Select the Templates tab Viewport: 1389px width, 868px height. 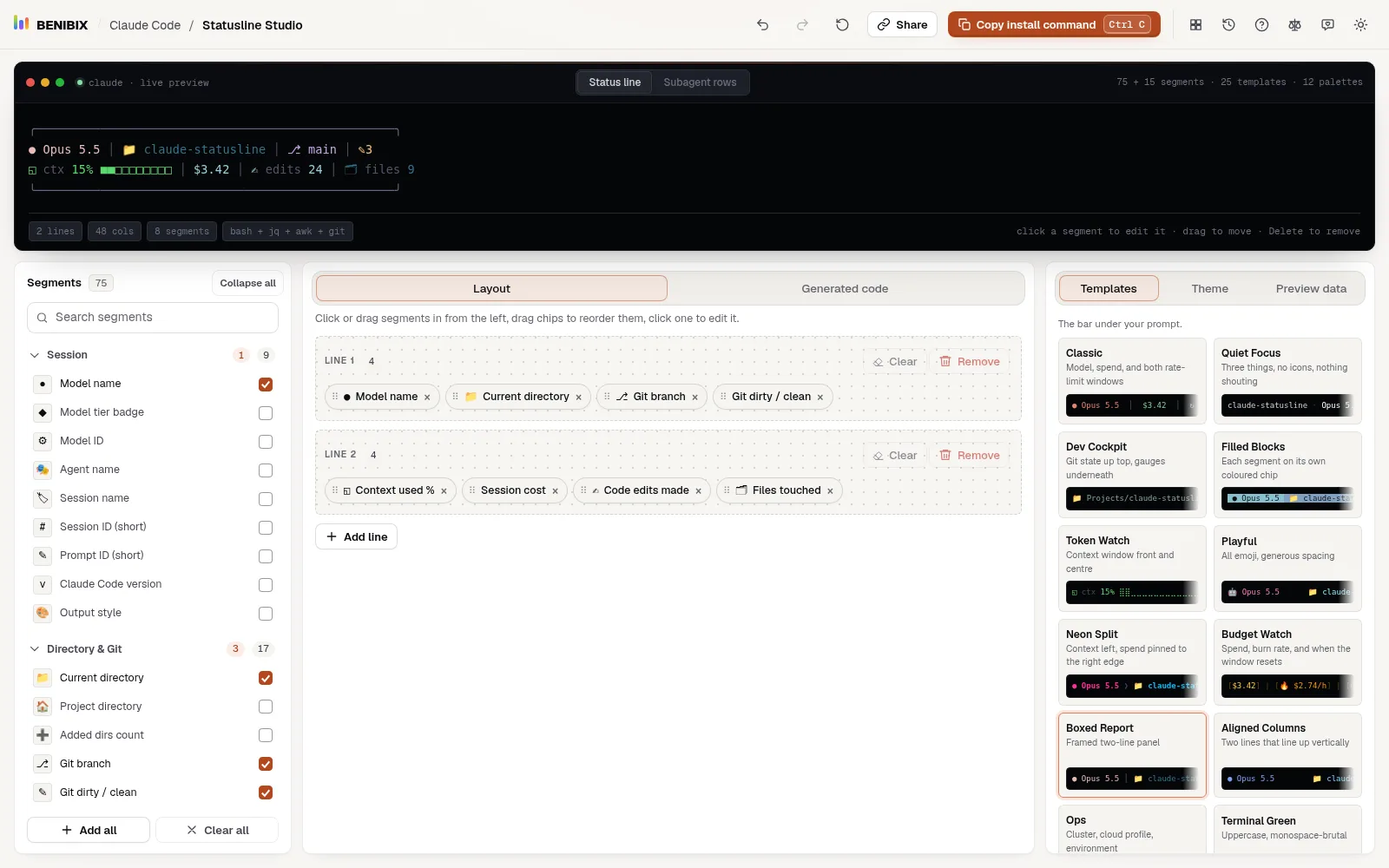click(x=1109, y=289)
